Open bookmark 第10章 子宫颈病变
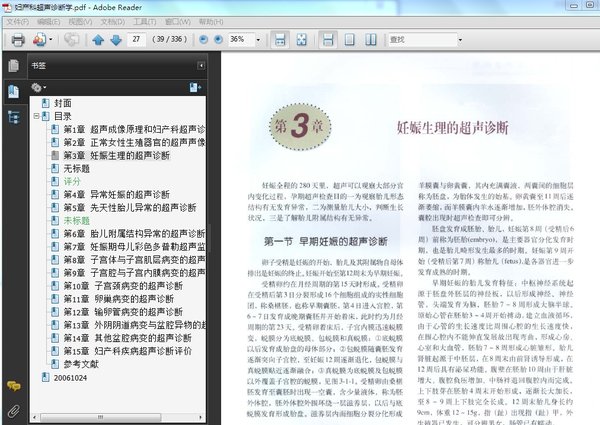The width and height of the screenshot is (600, 425). 123,286
